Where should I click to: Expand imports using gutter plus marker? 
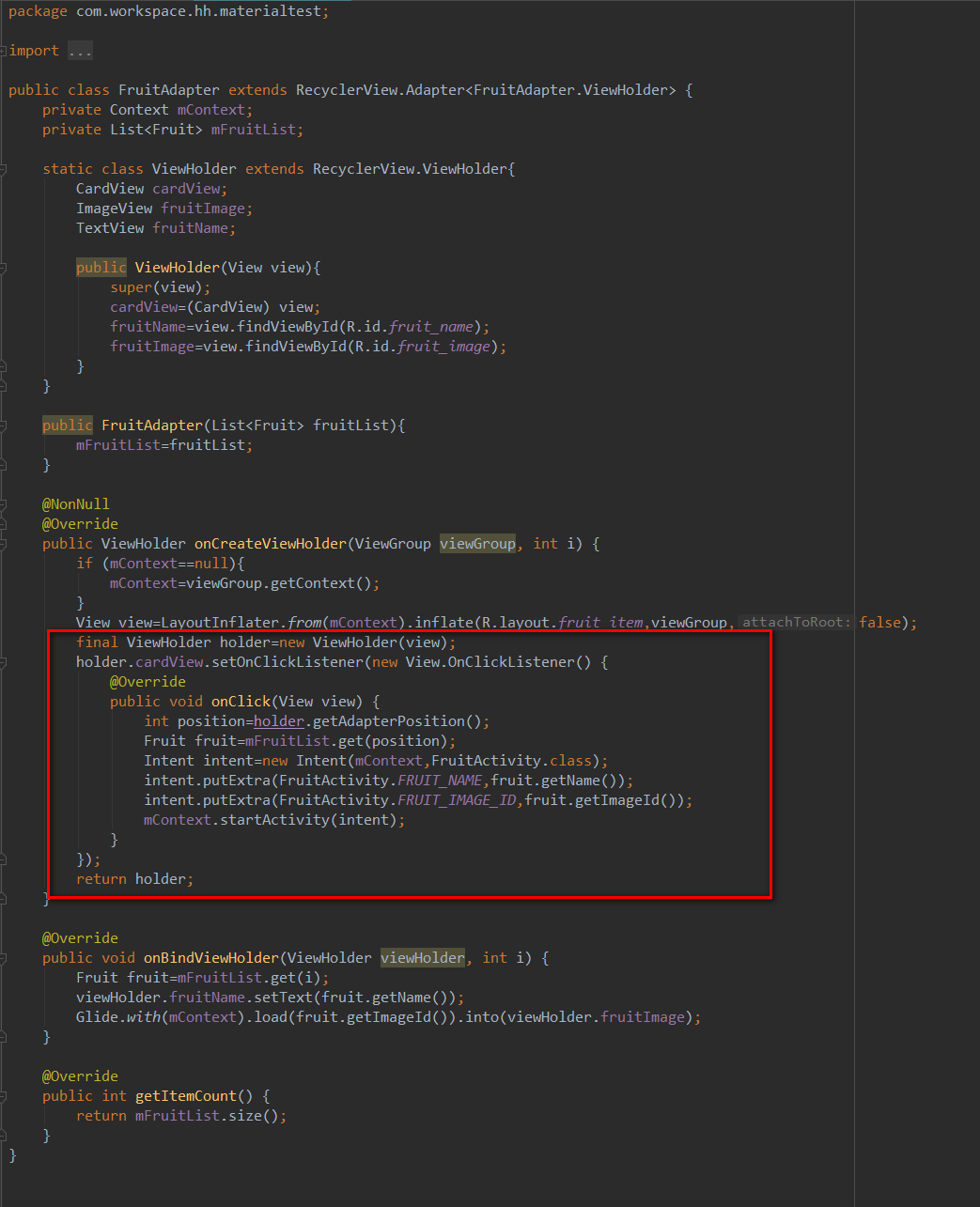pos(4,51)
